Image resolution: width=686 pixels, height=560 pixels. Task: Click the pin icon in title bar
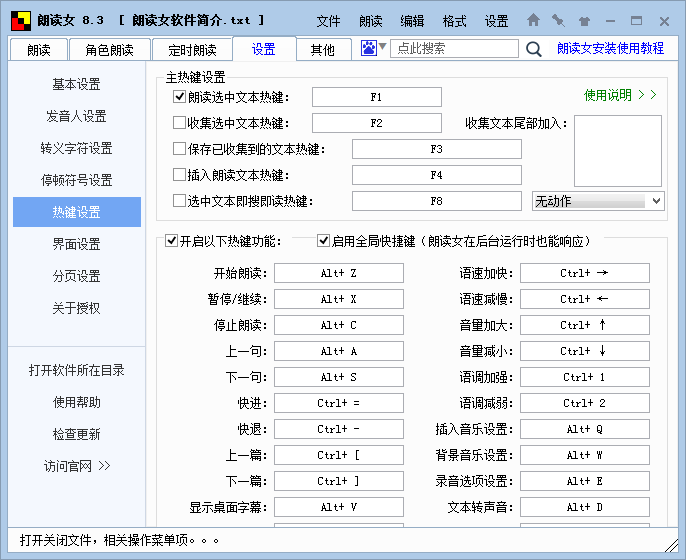558,20
